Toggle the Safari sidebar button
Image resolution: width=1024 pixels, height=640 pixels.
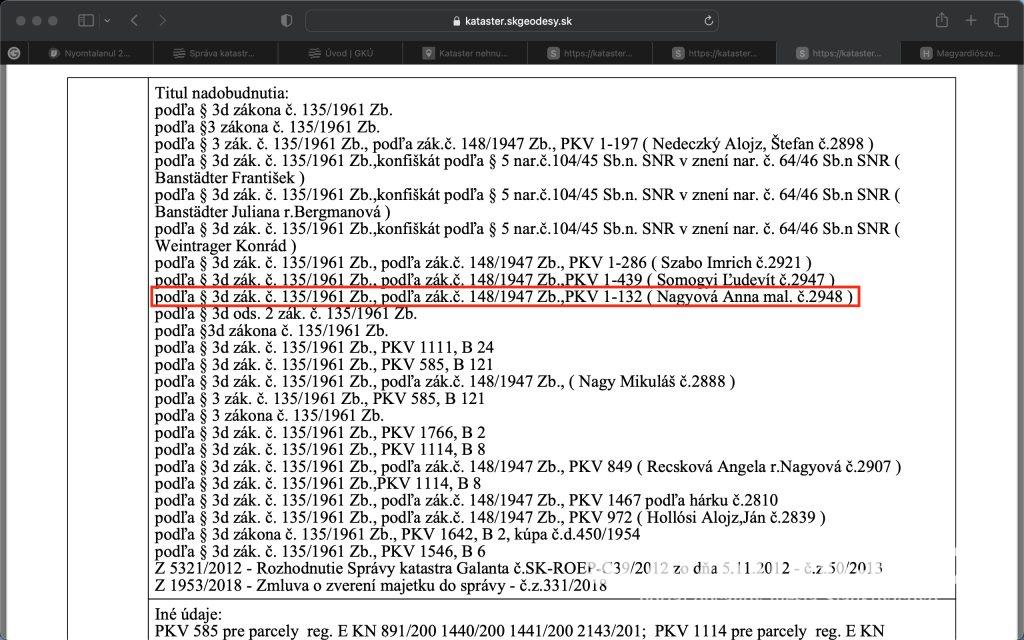pos(86,21)
